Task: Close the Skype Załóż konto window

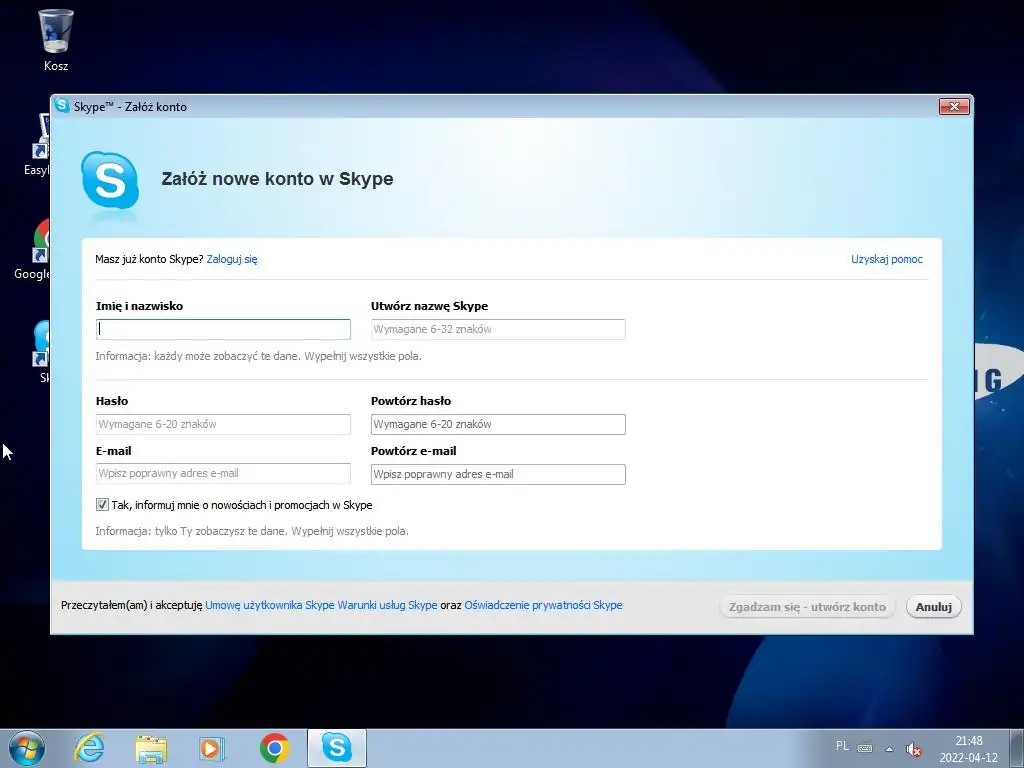Action: pos(954,106)
